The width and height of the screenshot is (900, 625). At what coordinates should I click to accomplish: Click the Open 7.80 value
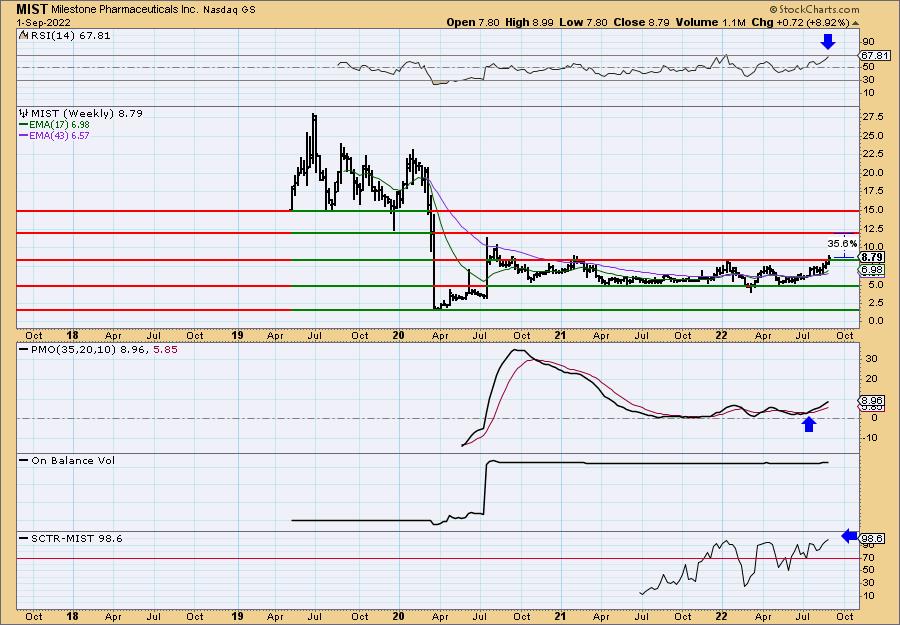[x=474, y=22]
